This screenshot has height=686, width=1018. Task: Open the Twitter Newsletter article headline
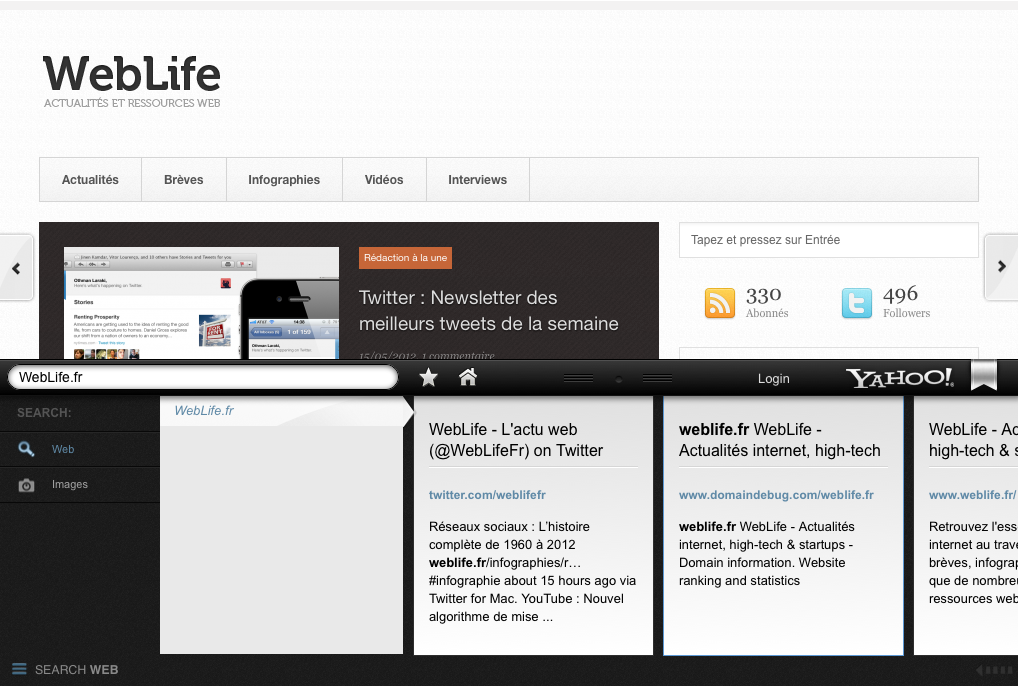coord(488,310)
